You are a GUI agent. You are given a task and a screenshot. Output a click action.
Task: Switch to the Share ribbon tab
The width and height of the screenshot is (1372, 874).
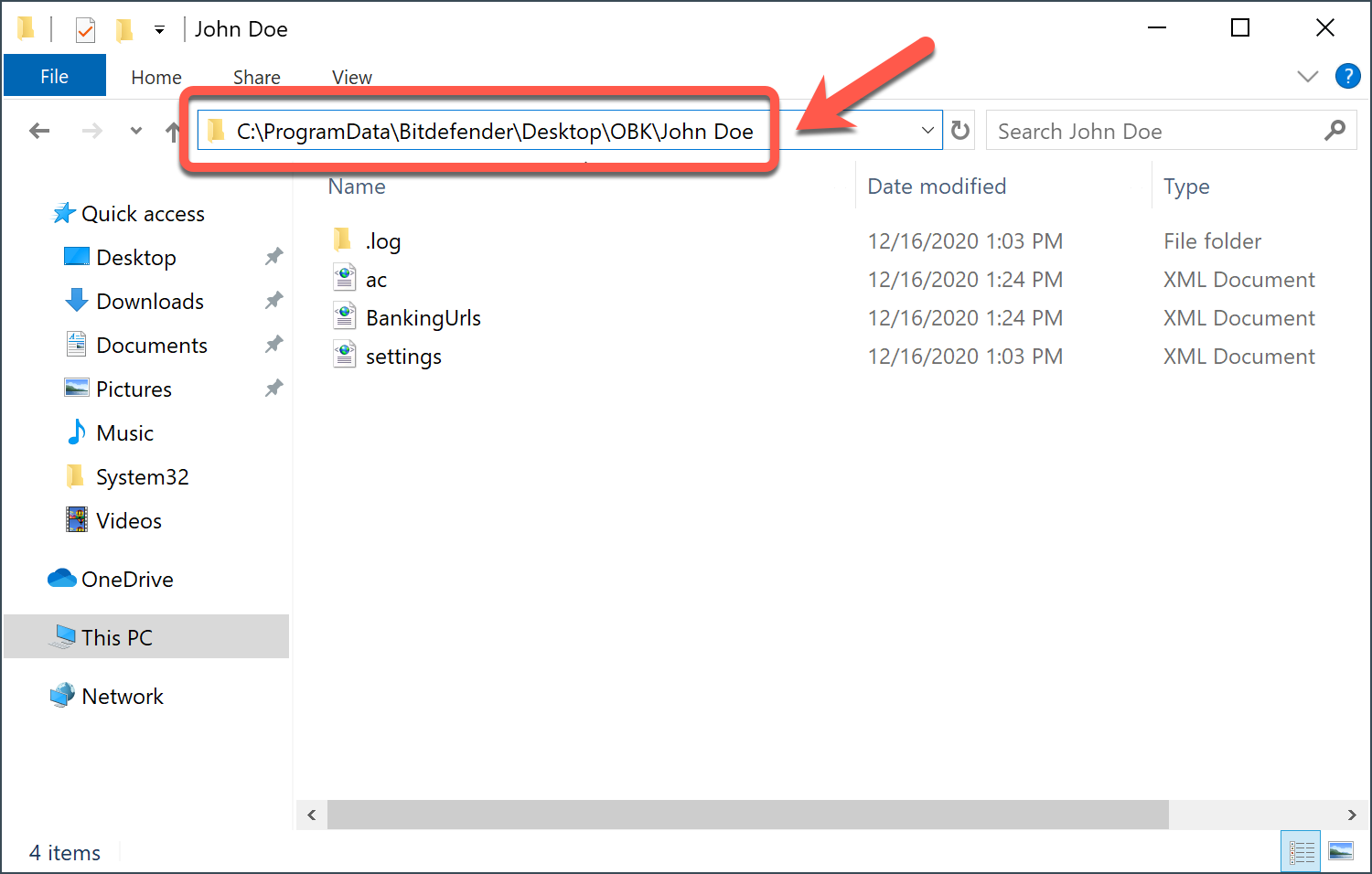click(x=257, y=78)
